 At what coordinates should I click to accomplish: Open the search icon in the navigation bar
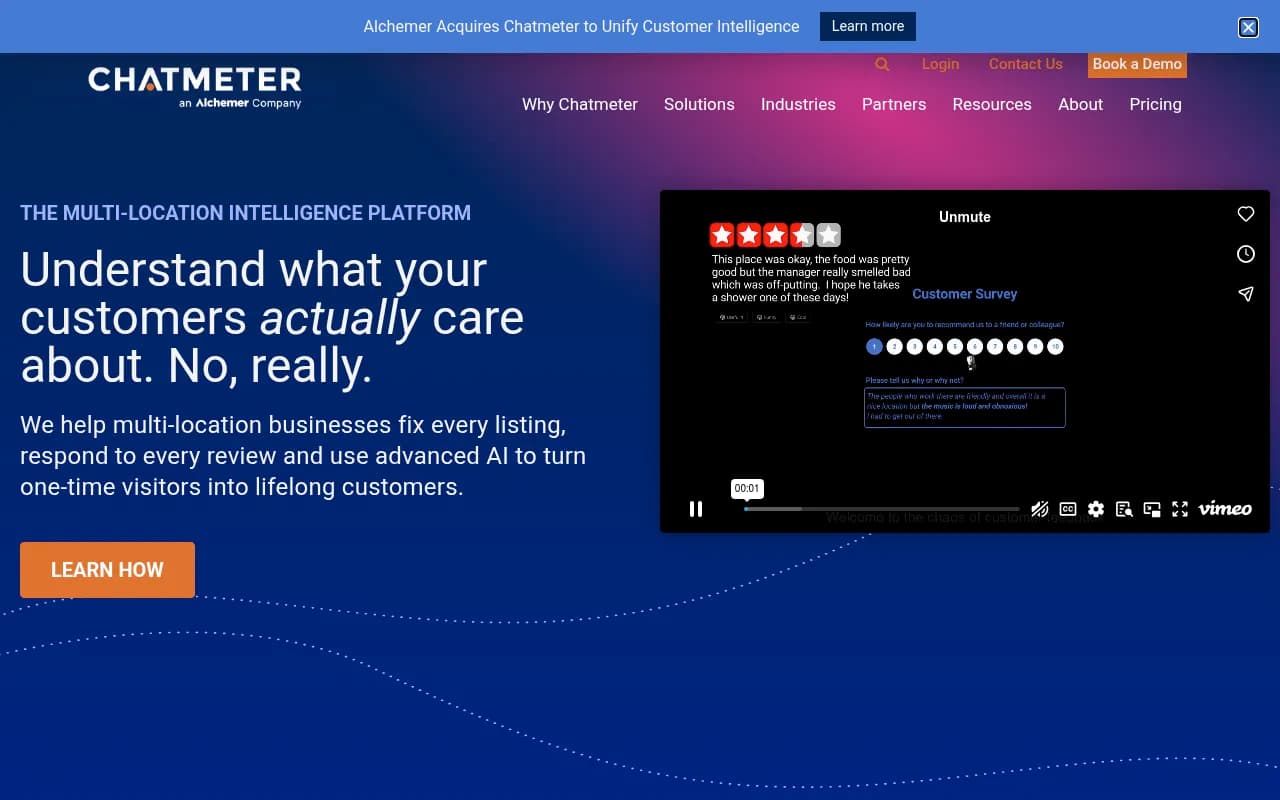pos(882,64)
